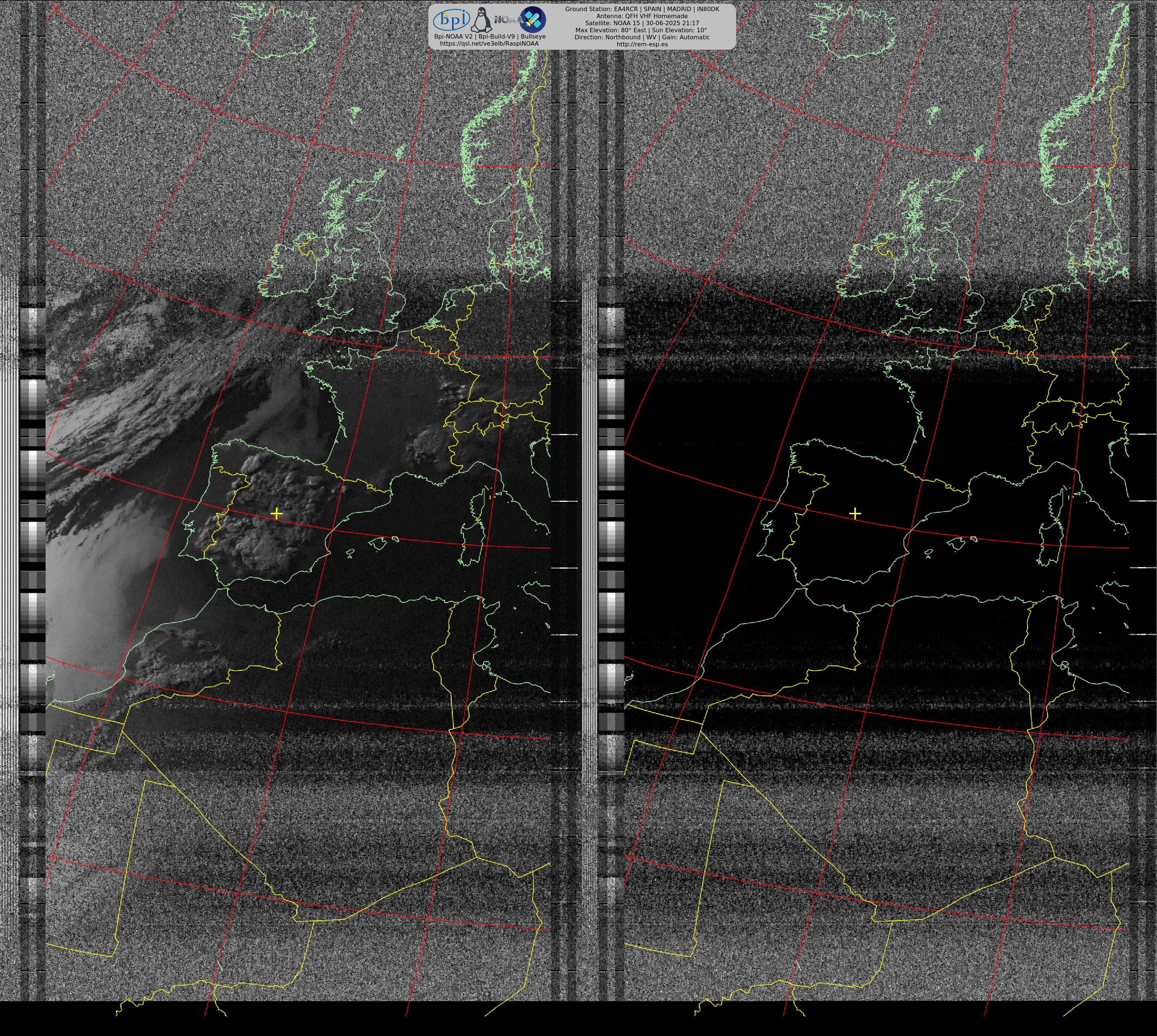Click the Linux Tux penguin logo
1157x1036 pixels.
482,19
